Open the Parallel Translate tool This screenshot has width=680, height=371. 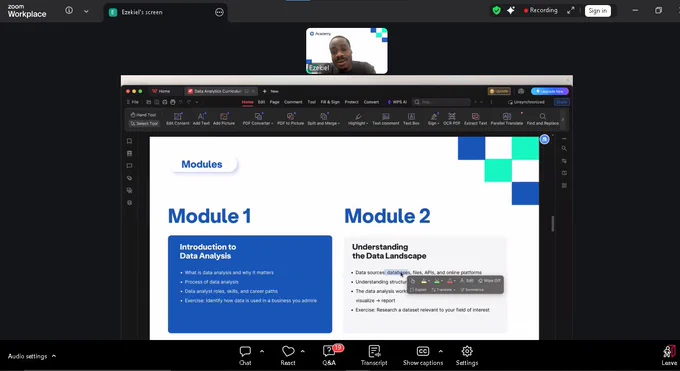click(x=507, y=119)
